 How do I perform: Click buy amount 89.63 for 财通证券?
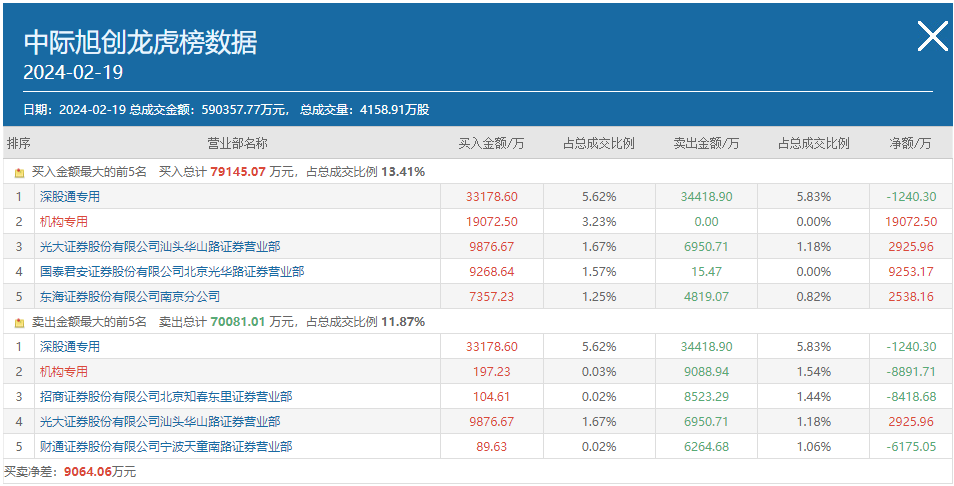pos(492,446)
